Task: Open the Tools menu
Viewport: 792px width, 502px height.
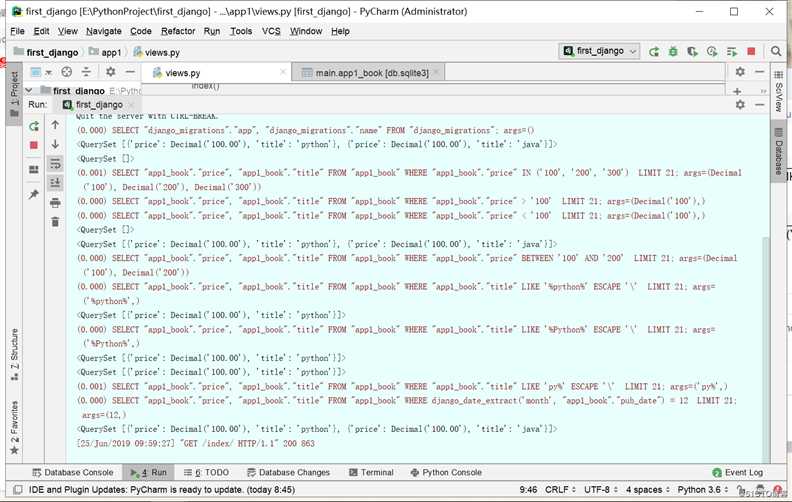Action: coord(241,31)
